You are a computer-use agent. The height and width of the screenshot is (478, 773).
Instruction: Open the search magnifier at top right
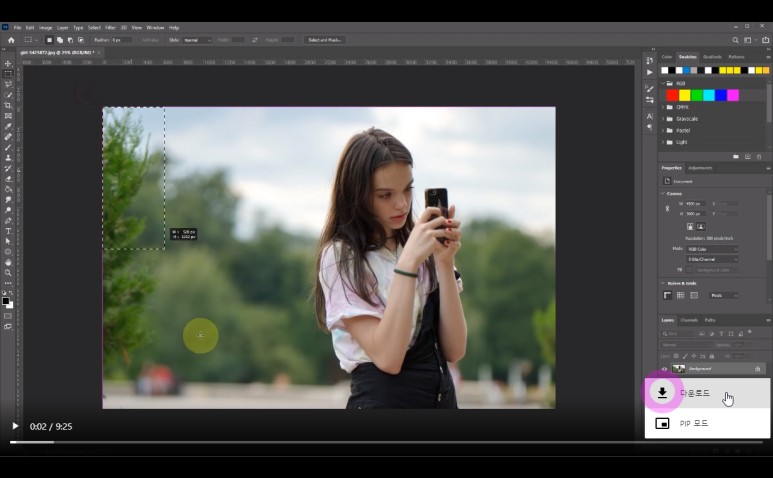pos(735,40)
